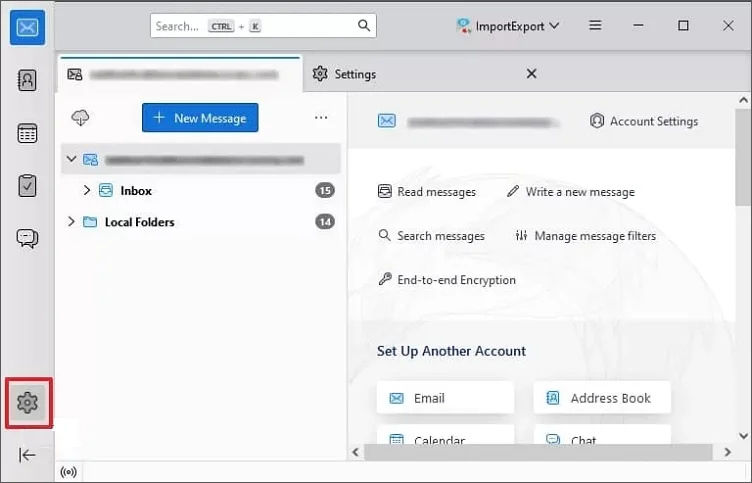Click the account mail icon in the header

(x=387, y=121)
